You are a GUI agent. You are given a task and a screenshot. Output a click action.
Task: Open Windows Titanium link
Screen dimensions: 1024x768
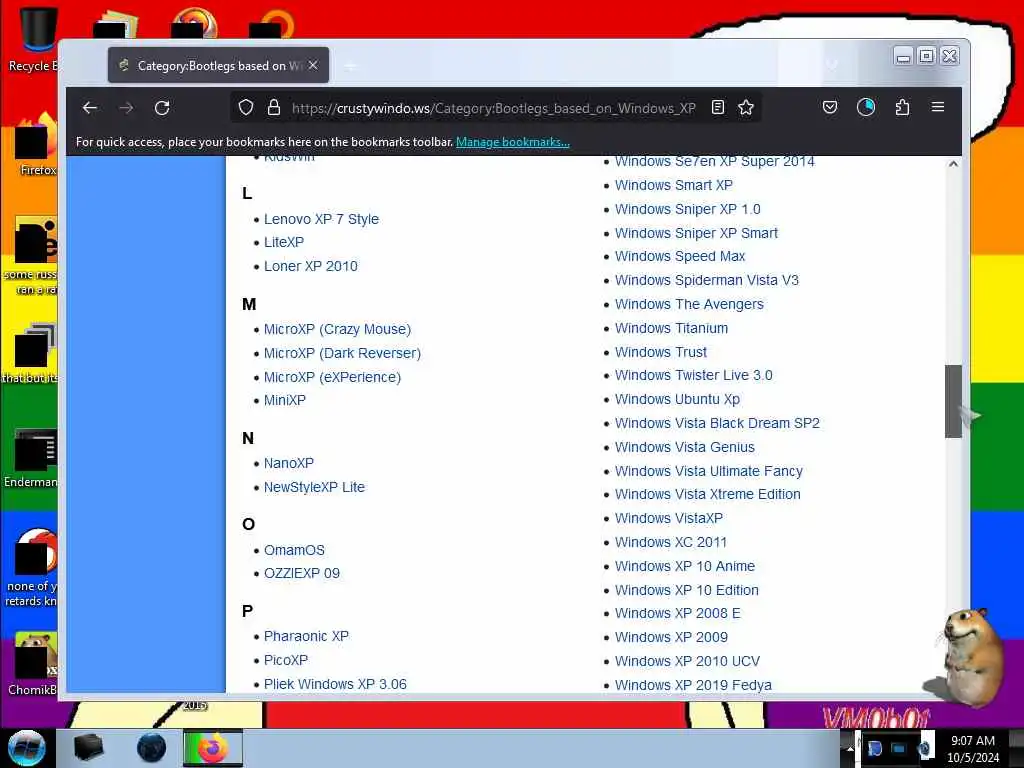click(671, 328)
